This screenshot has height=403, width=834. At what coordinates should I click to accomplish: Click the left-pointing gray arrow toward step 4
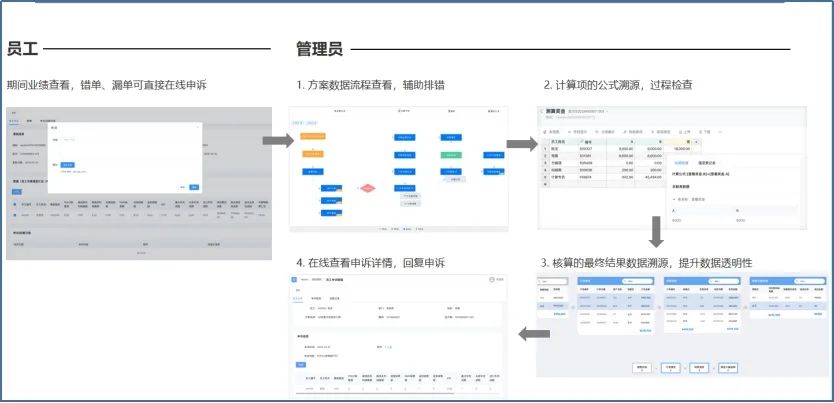pyautogui.click(x=534, y=332)
